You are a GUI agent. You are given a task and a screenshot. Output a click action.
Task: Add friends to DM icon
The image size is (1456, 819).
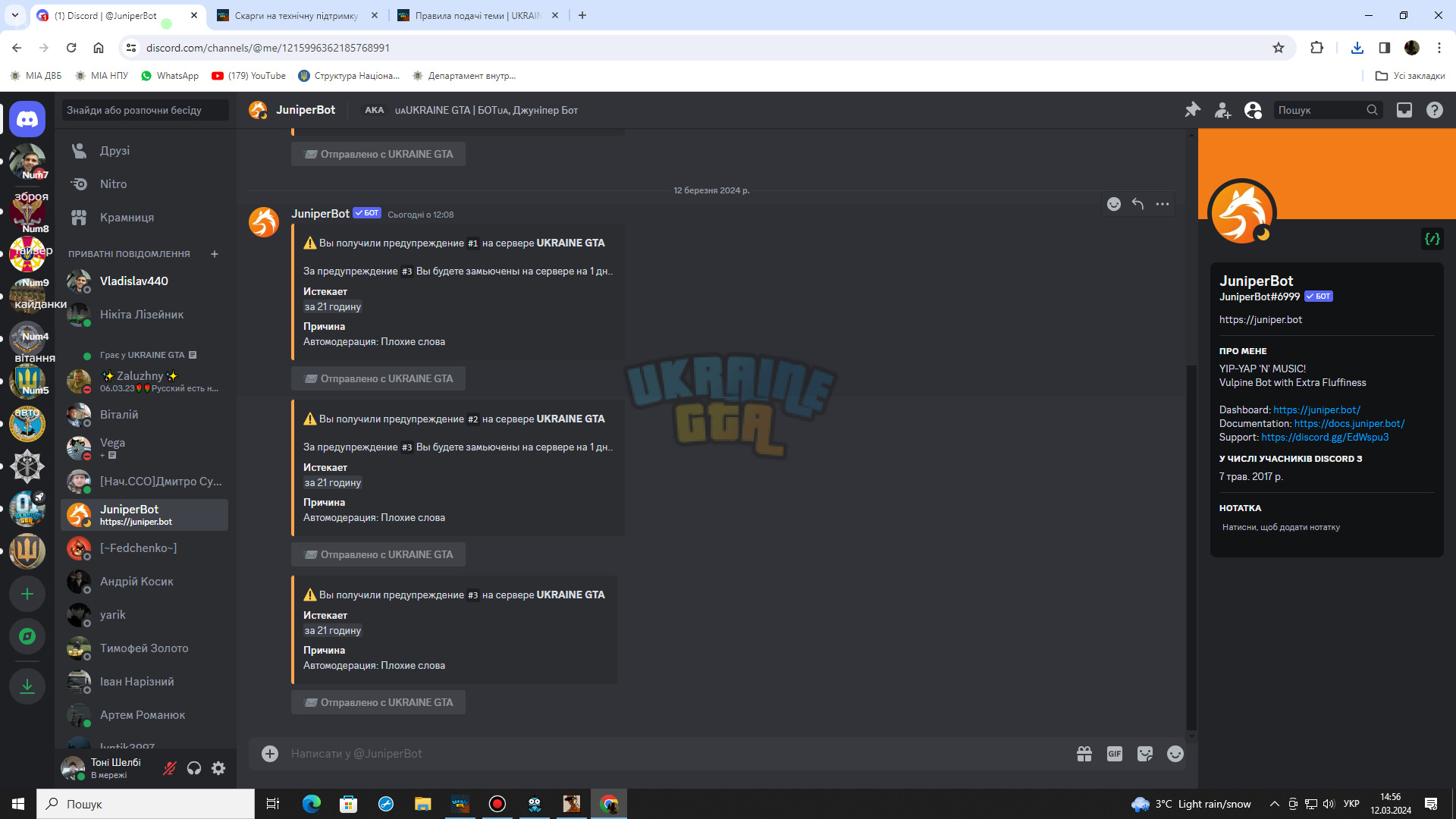(x=1222, y=110)
